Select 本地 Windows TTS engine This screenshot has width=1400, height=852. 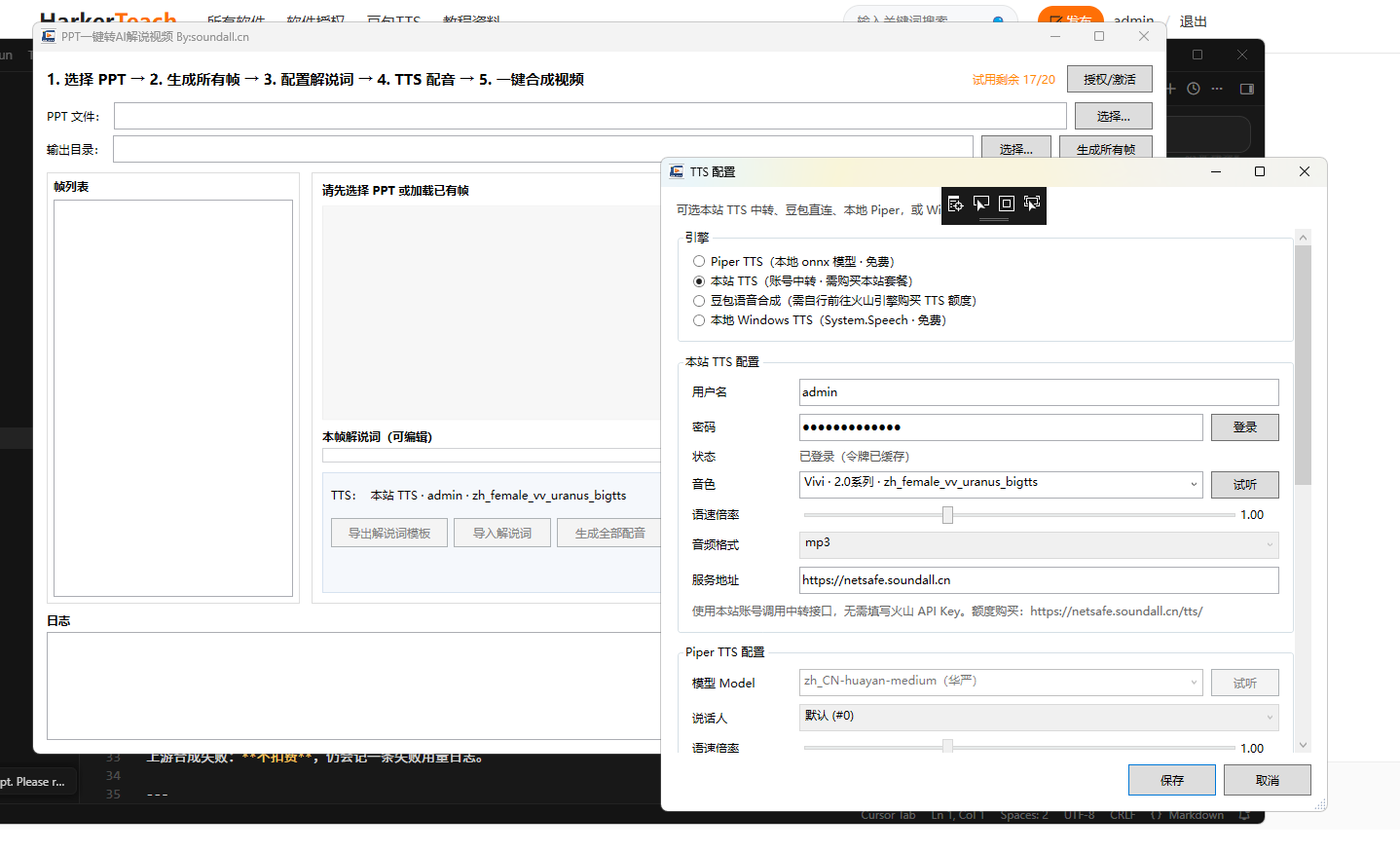tap(699, 319)
